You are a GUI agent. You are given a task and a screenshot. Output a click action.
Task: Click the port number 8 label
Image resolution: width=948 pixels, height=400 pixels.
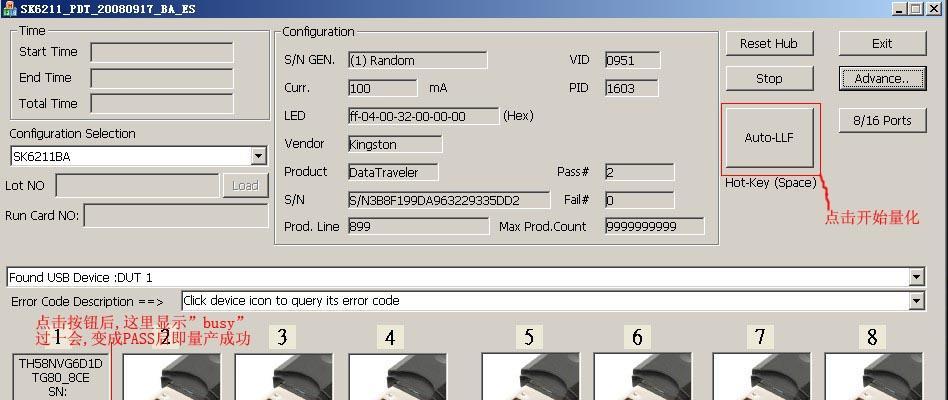[x=872, y=337]
